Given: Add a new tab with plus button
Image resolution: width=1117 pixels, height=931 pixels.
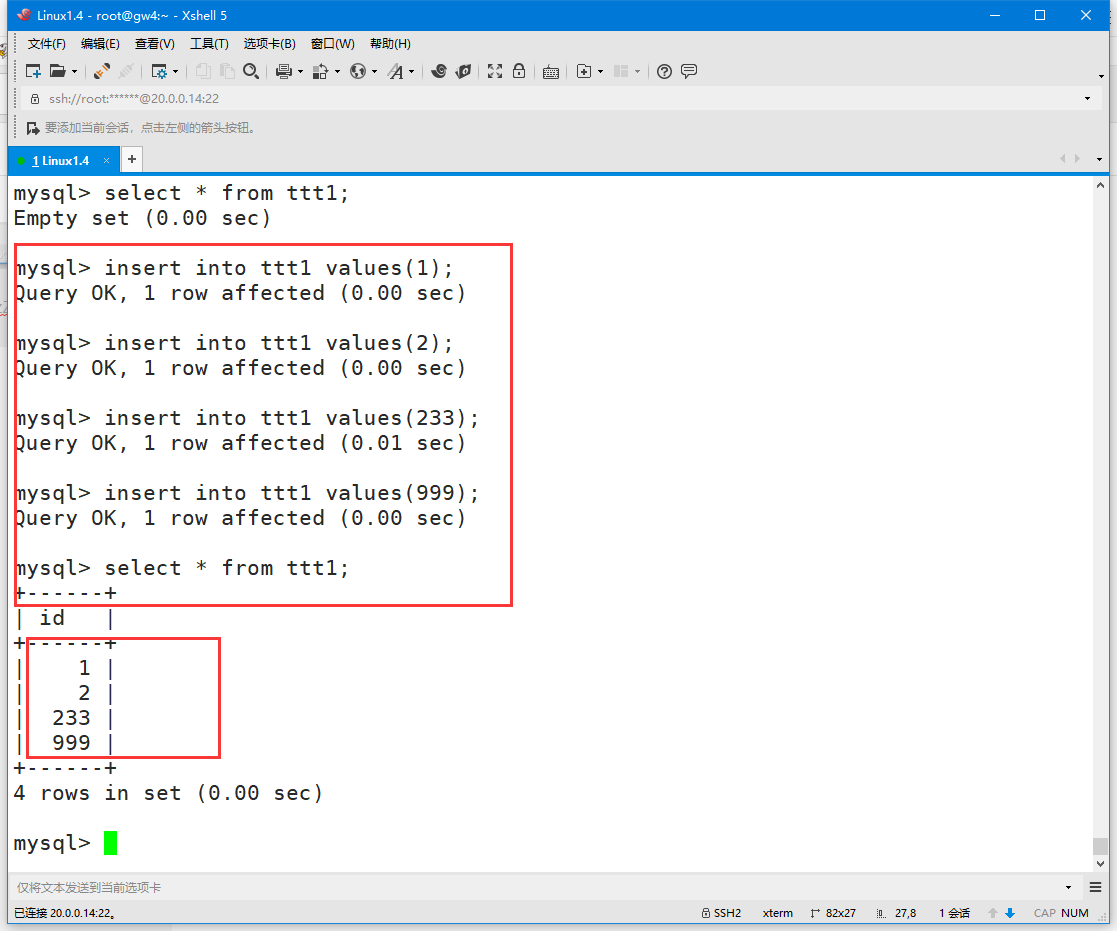Looking at the screenshot, I should pyautogui.click(x=132, y=160).
